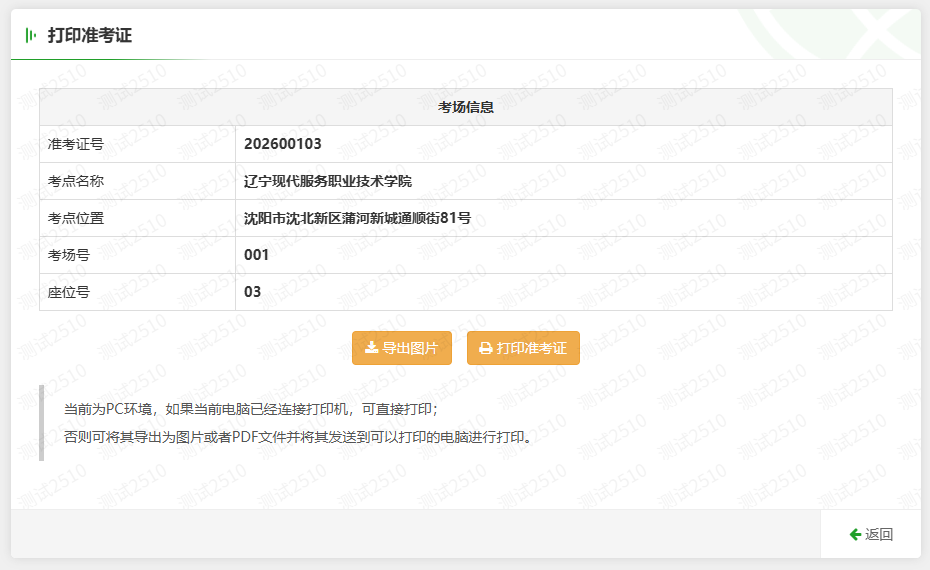The height and width of the screenshot is (570, 930).
Task: Select the admission number 202600103
Action: coord(283,144)
